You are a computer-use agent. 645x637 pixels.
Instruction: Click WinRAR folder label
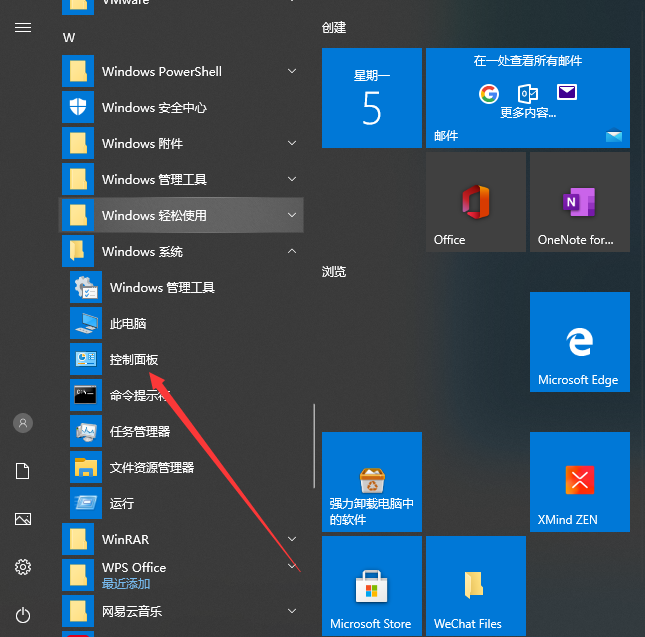125,539
